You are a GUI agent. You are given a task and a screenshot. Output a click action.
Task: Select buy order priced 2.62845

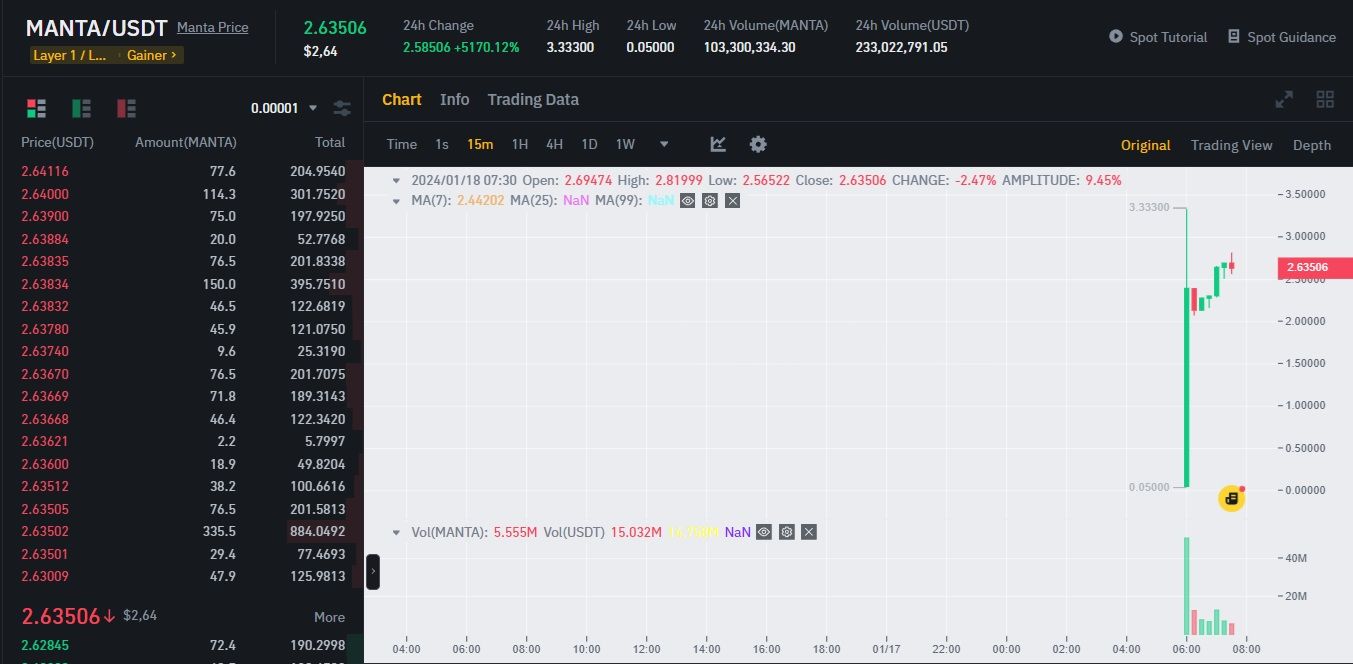pyautogui.click(x=183, y=645)
